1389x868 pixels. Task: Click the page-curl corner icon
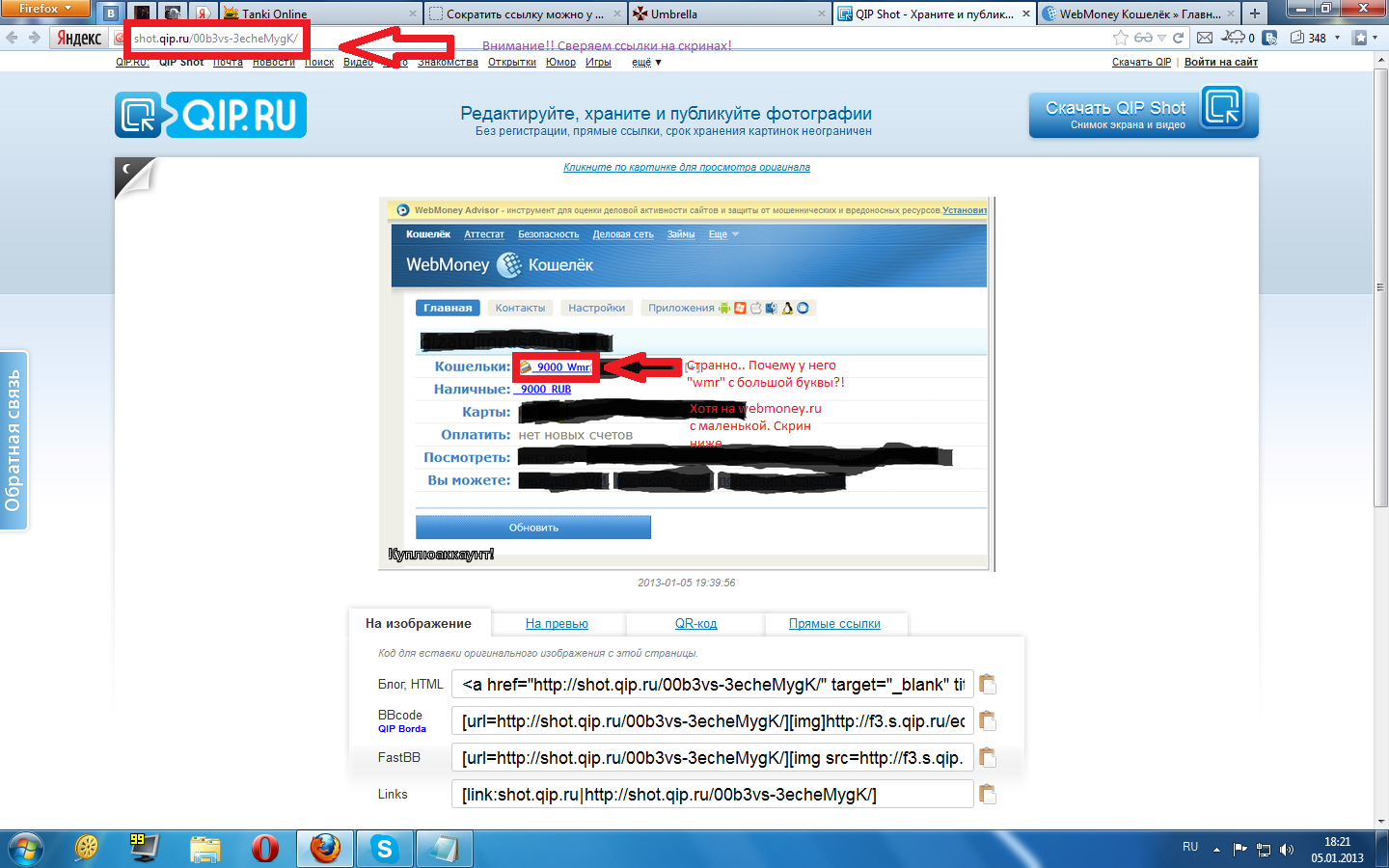[134, 177]
